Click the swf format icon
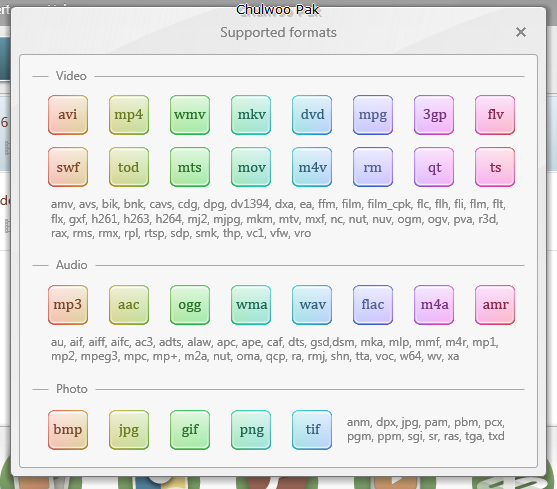The width and height of the screenshot is (557, 489). [68, 167]
